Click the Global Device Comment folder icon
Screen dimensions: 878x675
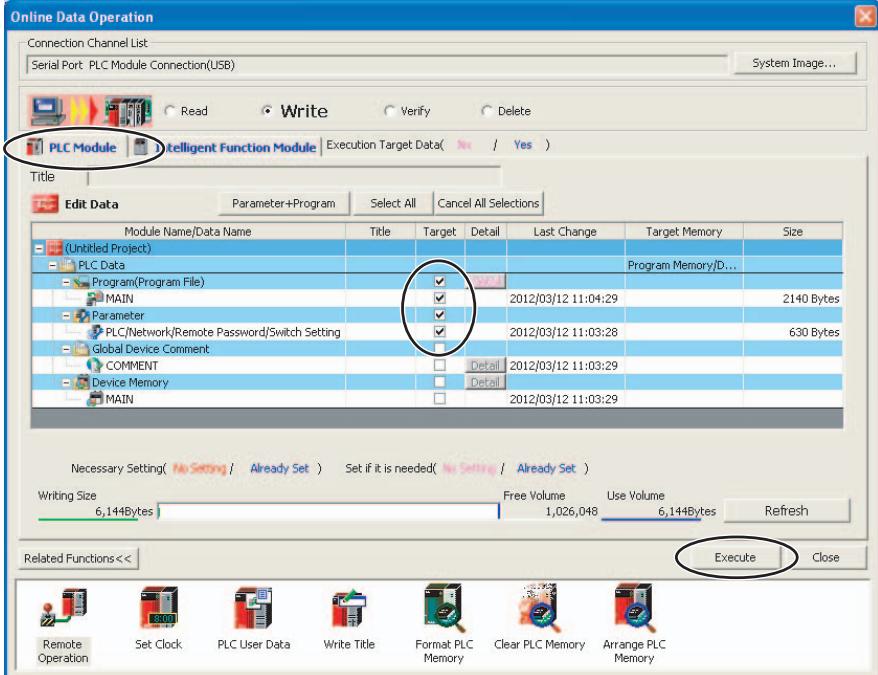(82, 349)
